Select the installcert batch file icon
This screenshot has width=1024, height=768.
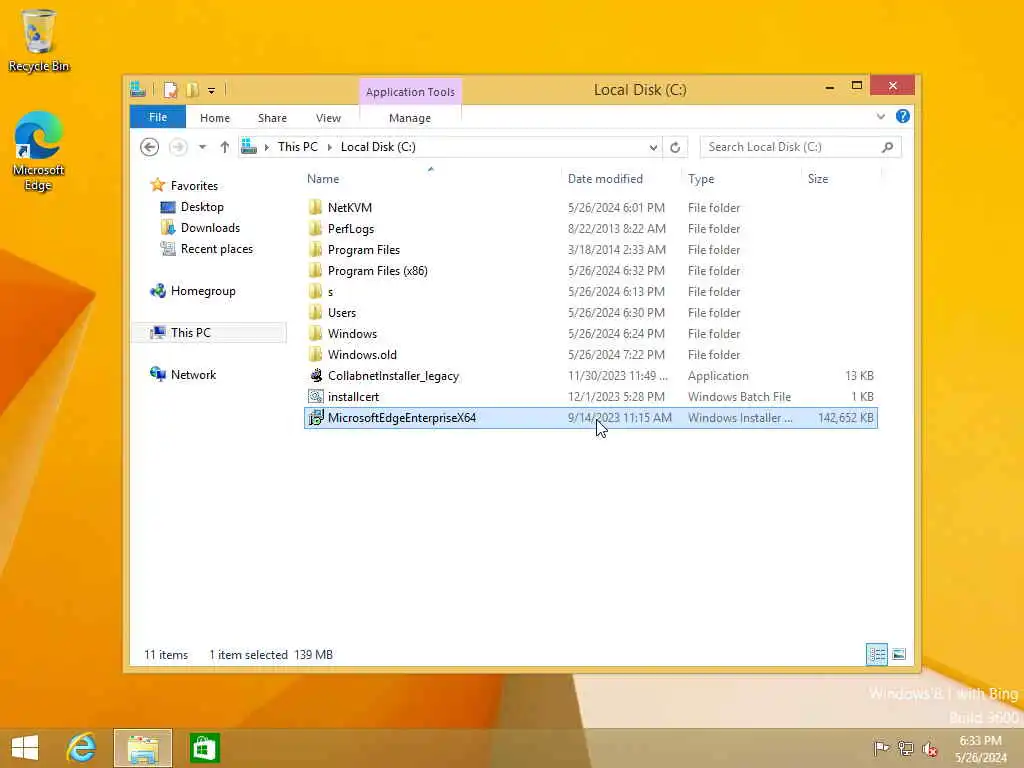coord(315,396)
